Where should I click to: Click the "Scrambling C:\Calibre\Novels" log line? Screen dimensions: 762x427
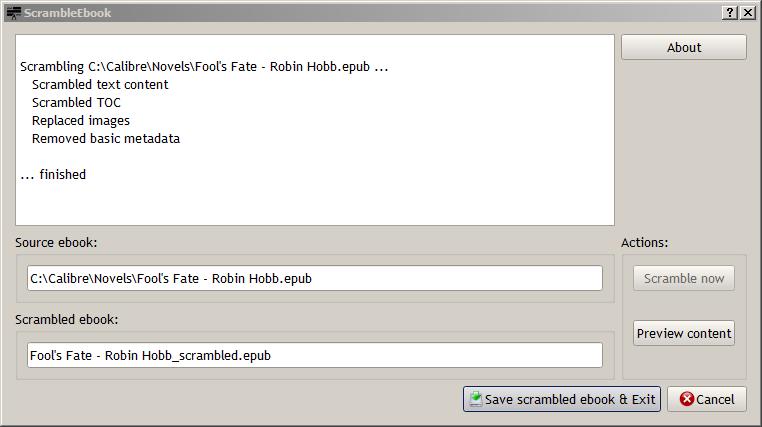pyautogui.click(x=203, y=67)
